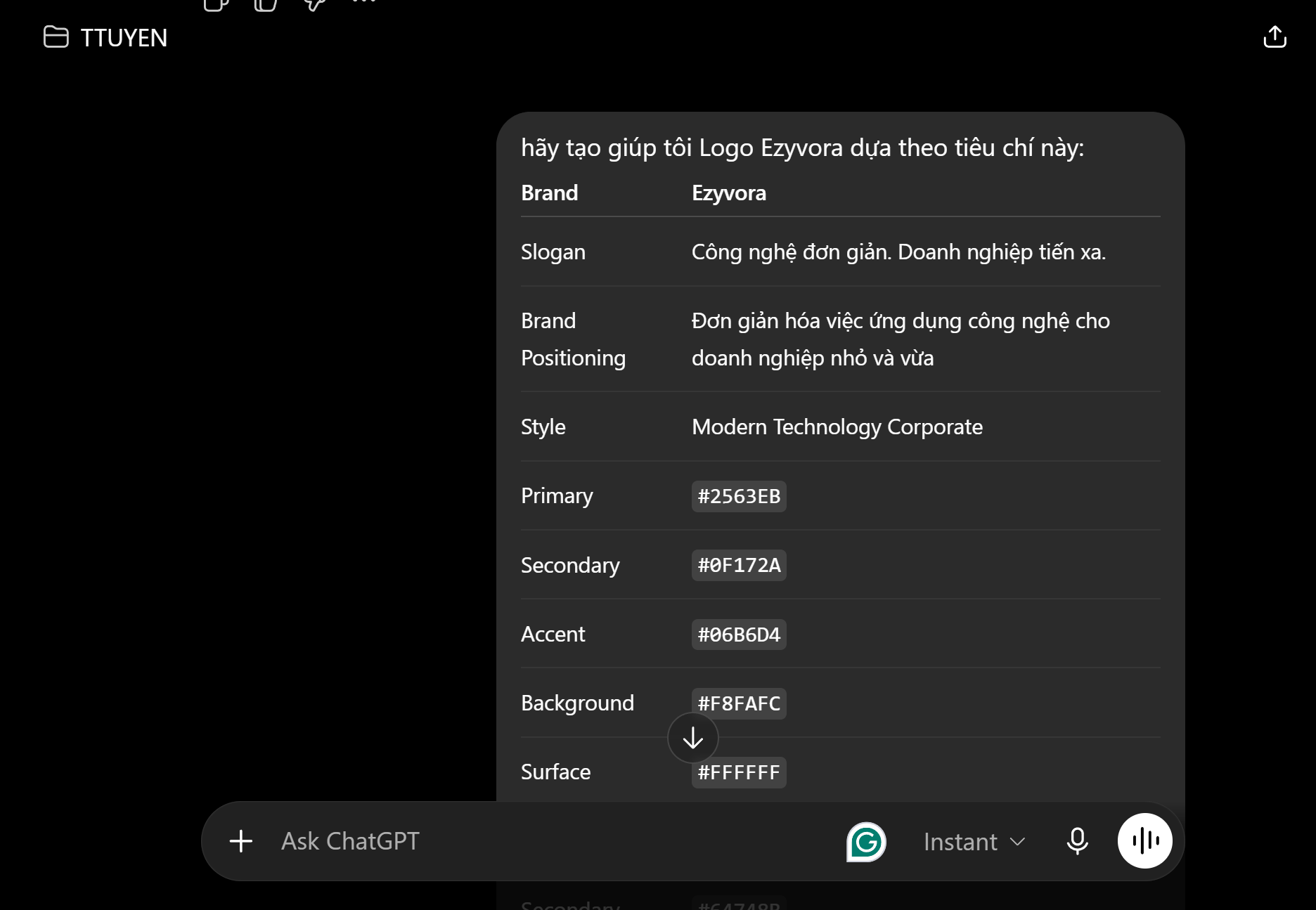Select the positioning text starting "Đơn giản hóa"
The width and height of the screenshot is (1316, 910).
click(901, 339)
